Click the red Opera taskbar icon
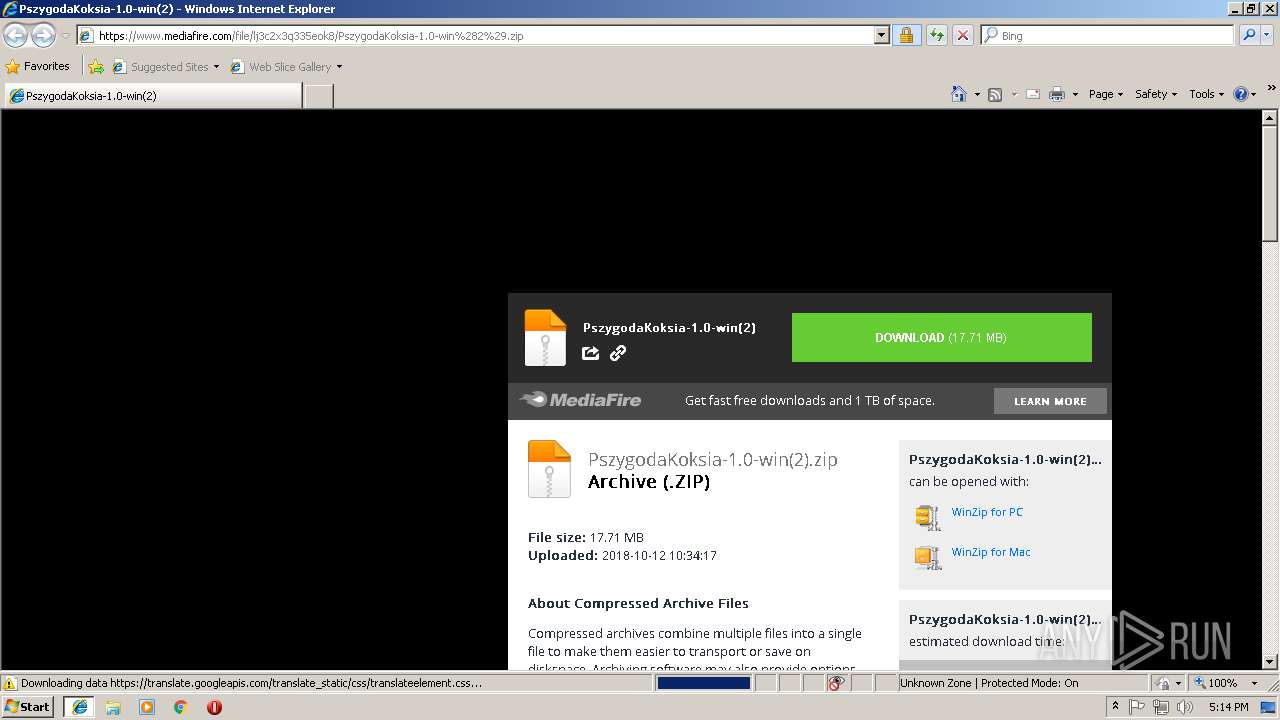This screenshot has height=720, width=1280. (x=214, y=707)
